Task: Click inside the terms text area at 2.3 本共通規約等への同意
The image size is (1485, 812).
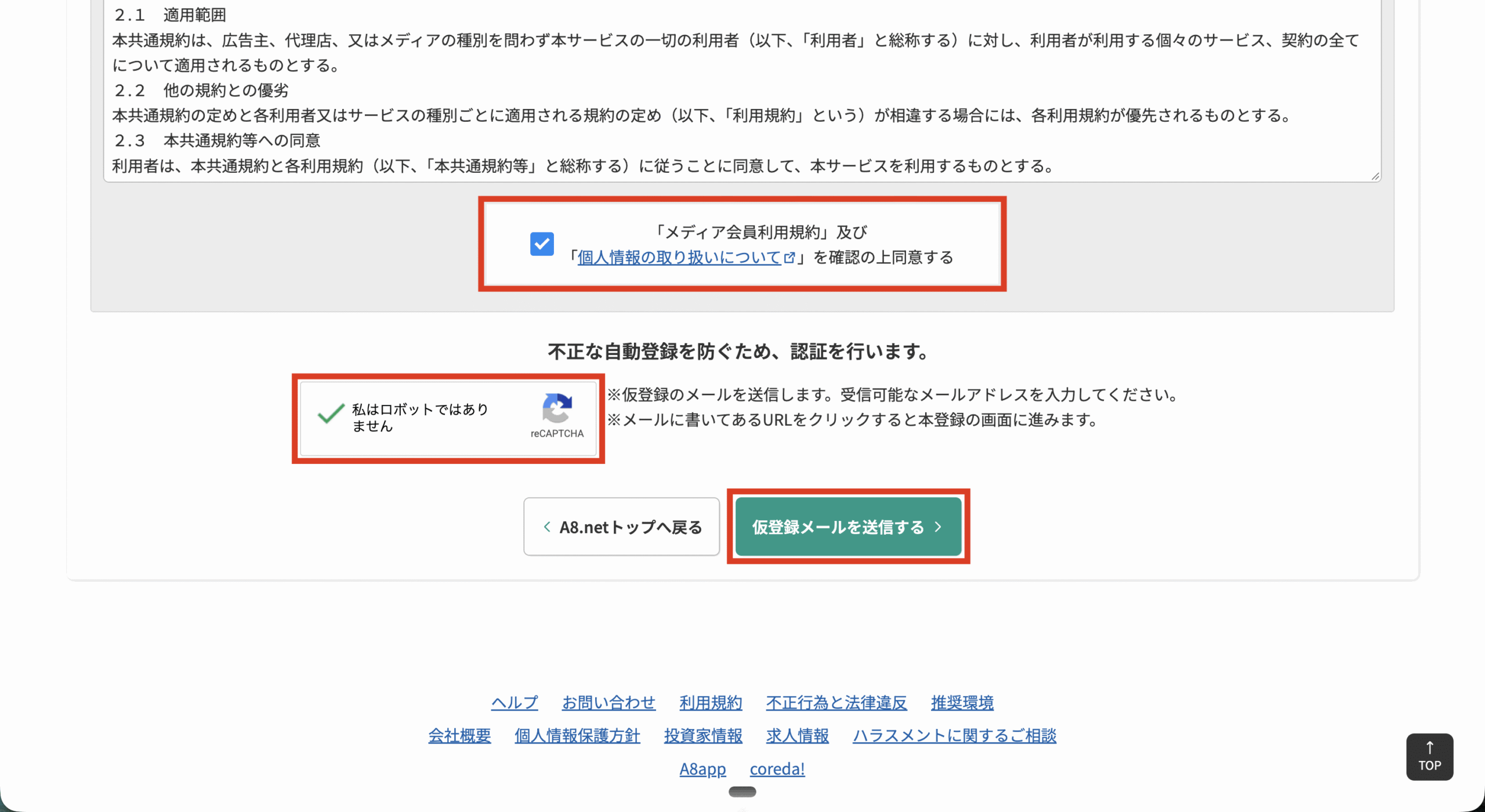Action: coord(217,141)
